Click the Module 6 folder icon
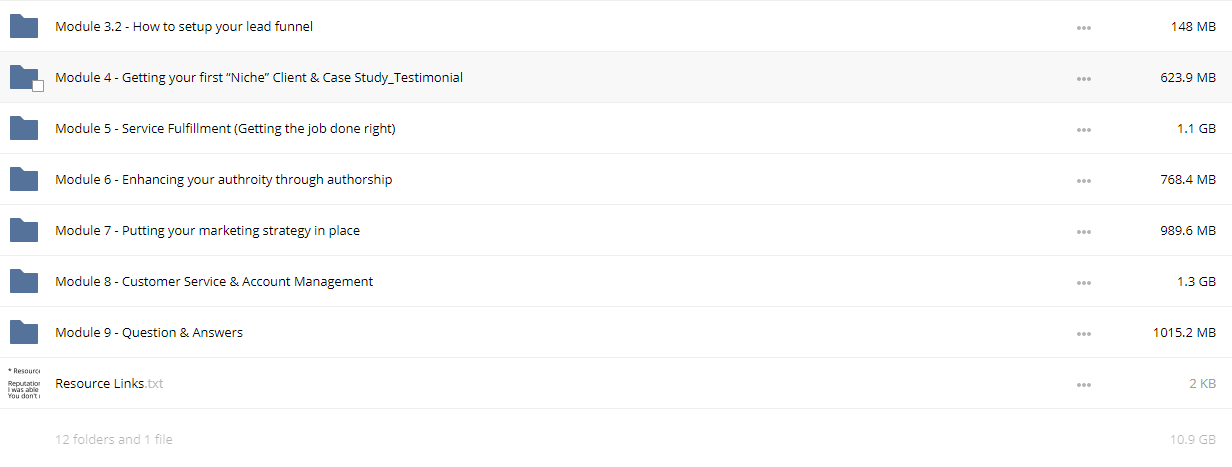Screen dimensions: 1232x467 click(x=23, y=179)
